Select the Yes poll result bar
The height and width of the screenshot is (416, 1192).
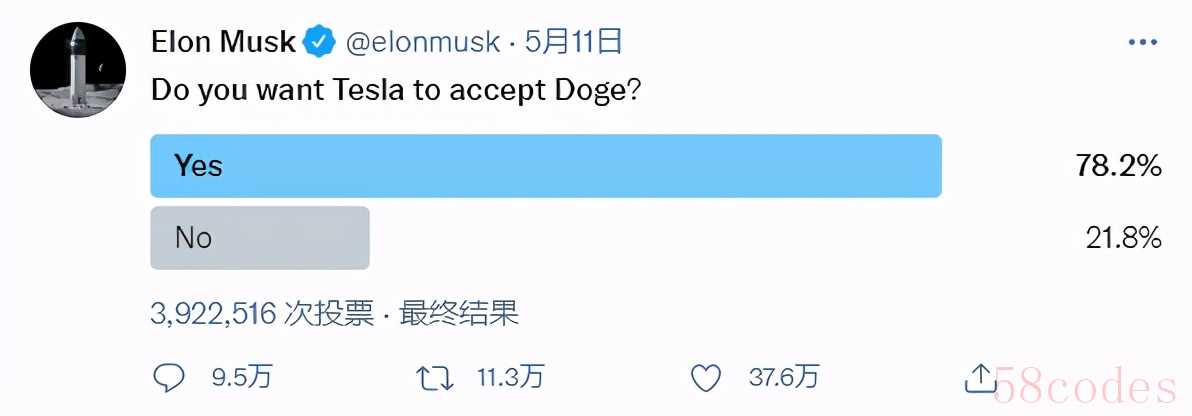tap(546, 166)
